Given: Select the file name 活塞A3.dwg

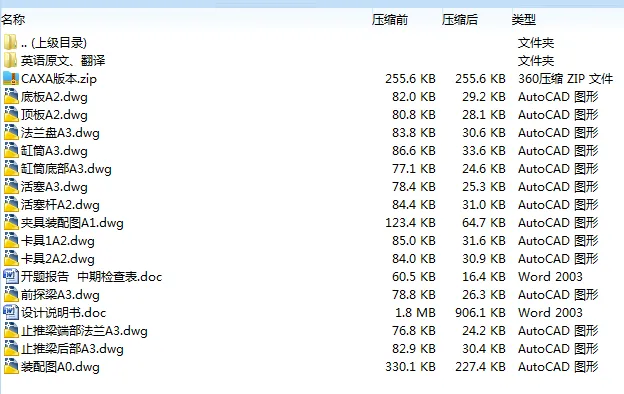Looking at the screenshot, I should coord(54,187).
